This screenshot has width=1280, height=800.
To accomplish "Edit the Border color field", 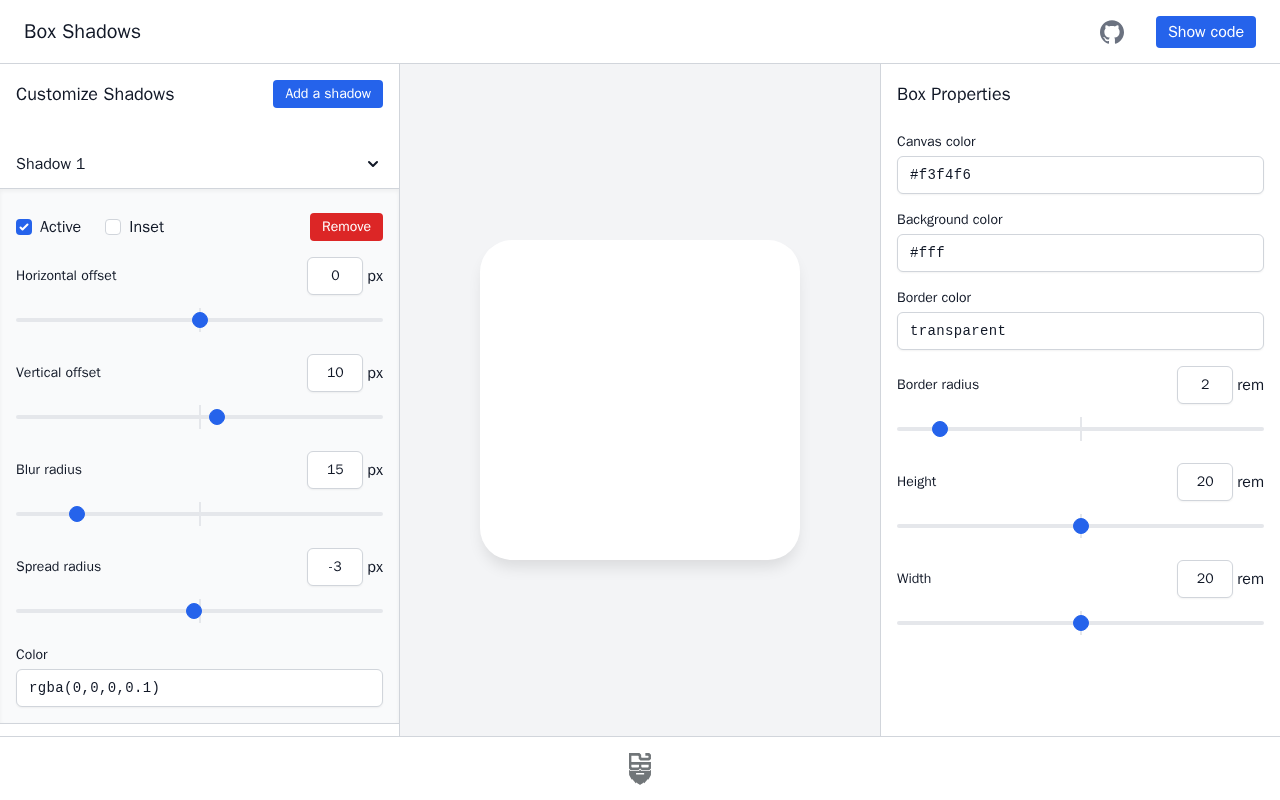I will (x=1080, y=331).
